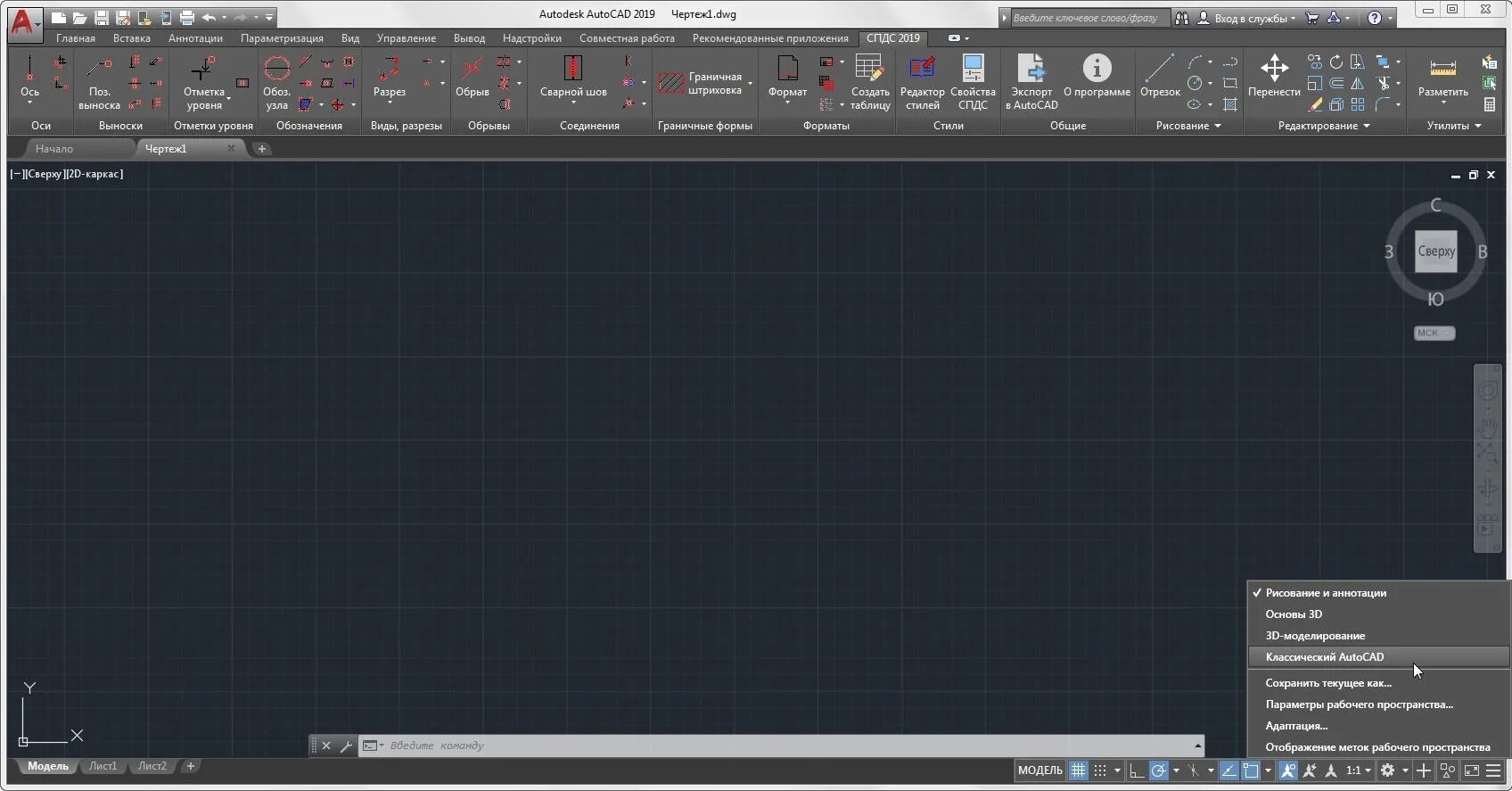This screenshot has height=791, width=1512.
Task: Open the Quick Calculator in Утилиты
Action: pyautogui.click(x=1490, y=104)
